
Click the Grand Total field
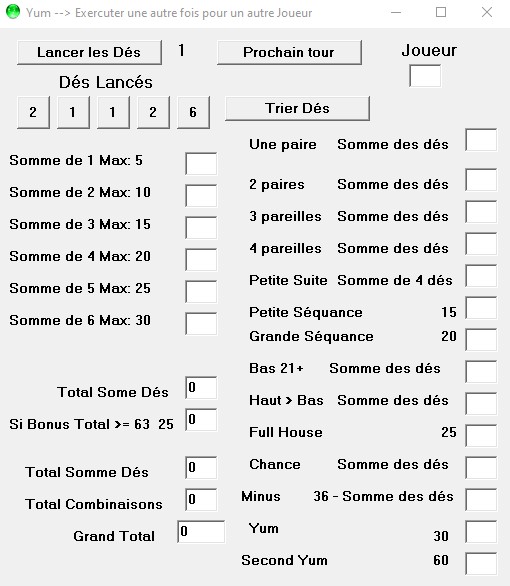201,531
